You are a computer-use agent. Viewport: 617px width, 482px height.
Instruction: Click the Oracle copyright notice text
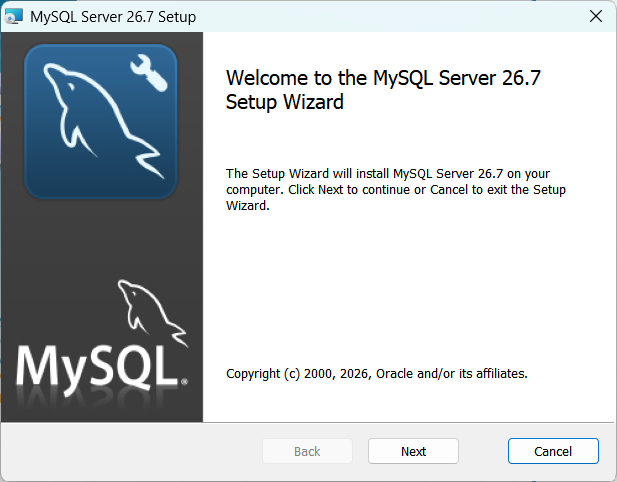[377, 373]
